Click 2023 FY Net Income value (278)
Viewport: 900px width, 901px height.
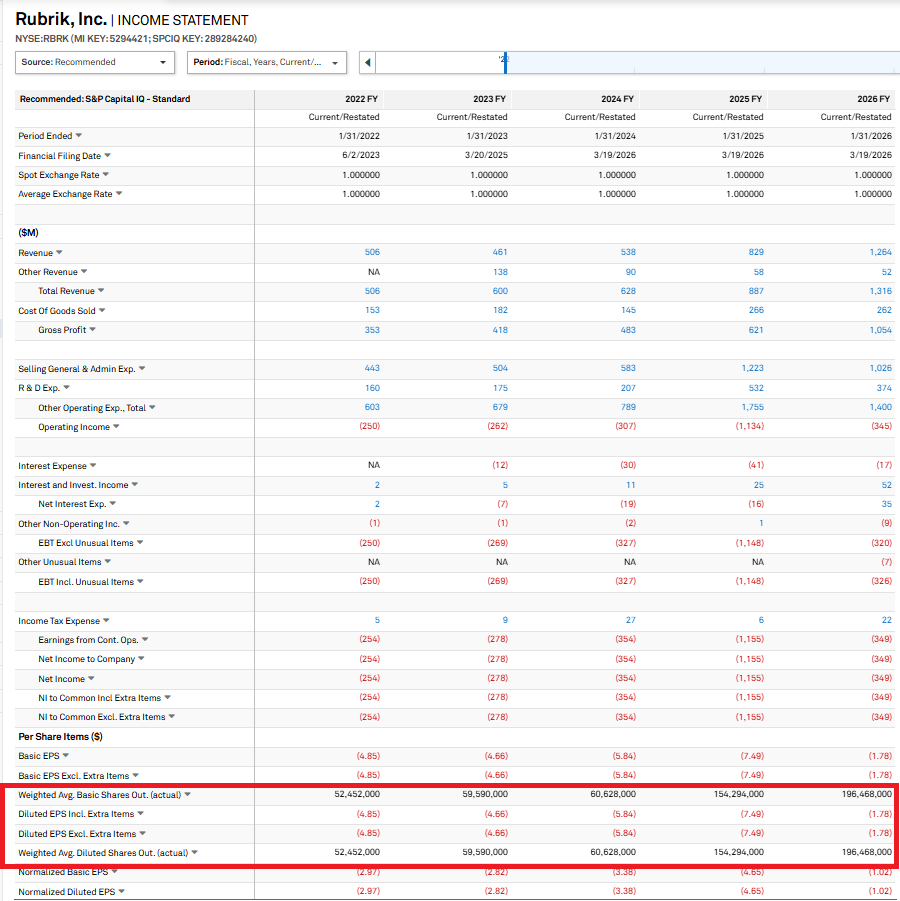click(x=497, y=678)
